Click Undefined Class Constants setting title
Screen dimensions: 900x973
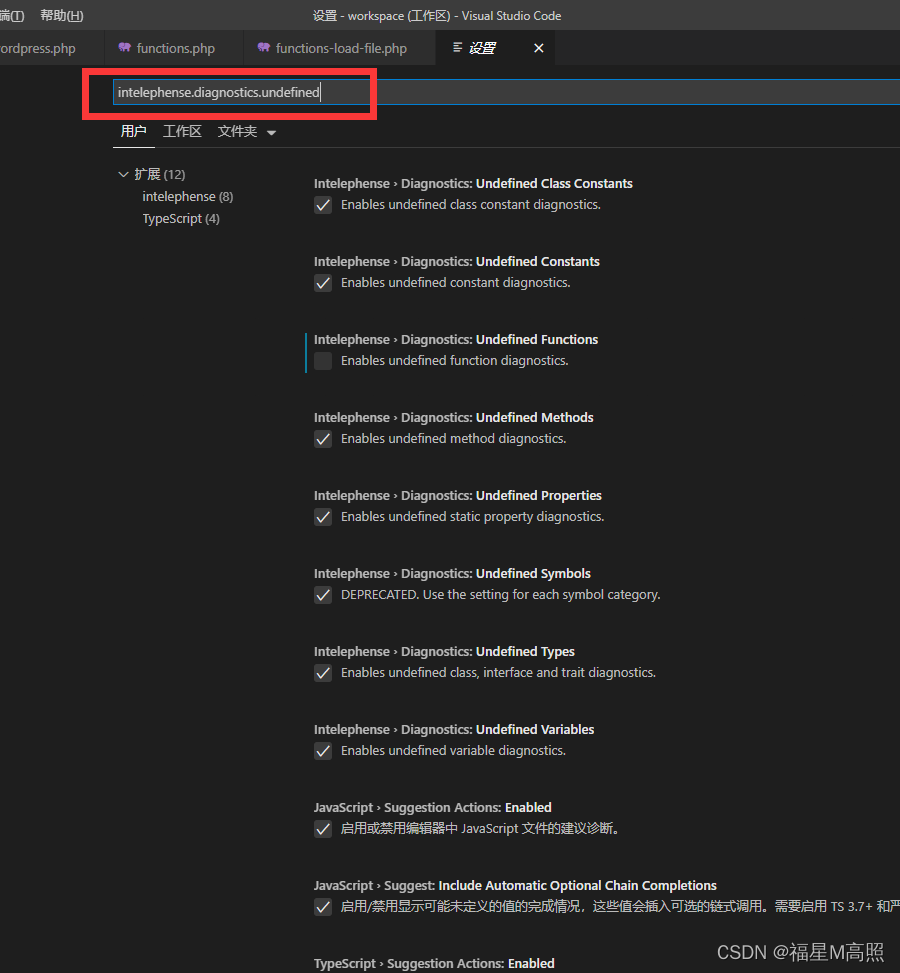(x=473, y=184)
